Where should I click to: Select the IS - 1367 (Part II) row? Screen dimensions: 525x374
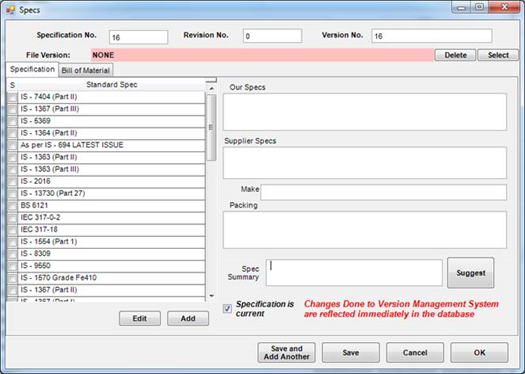click(x=111, y=290)
